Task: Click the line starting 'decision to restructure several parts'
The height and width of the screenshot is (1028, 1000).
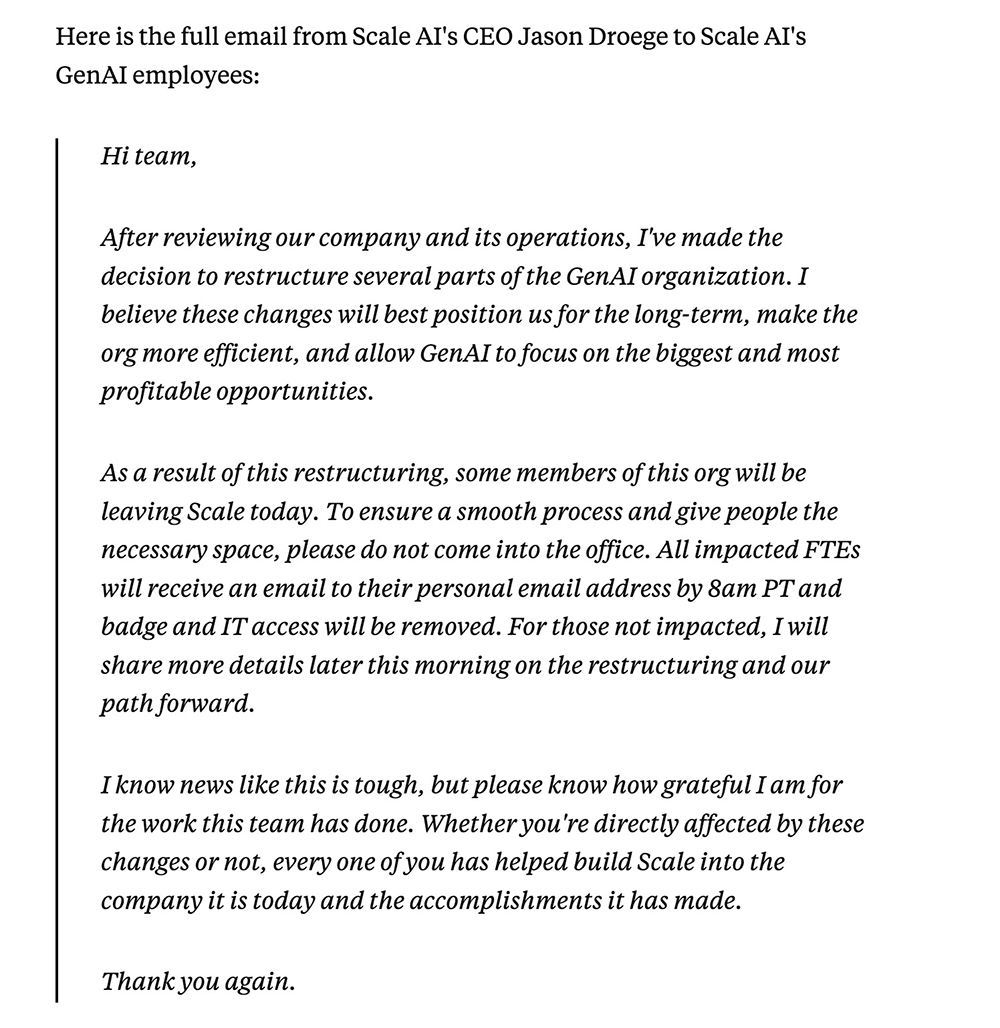Action: pos(454,276)
